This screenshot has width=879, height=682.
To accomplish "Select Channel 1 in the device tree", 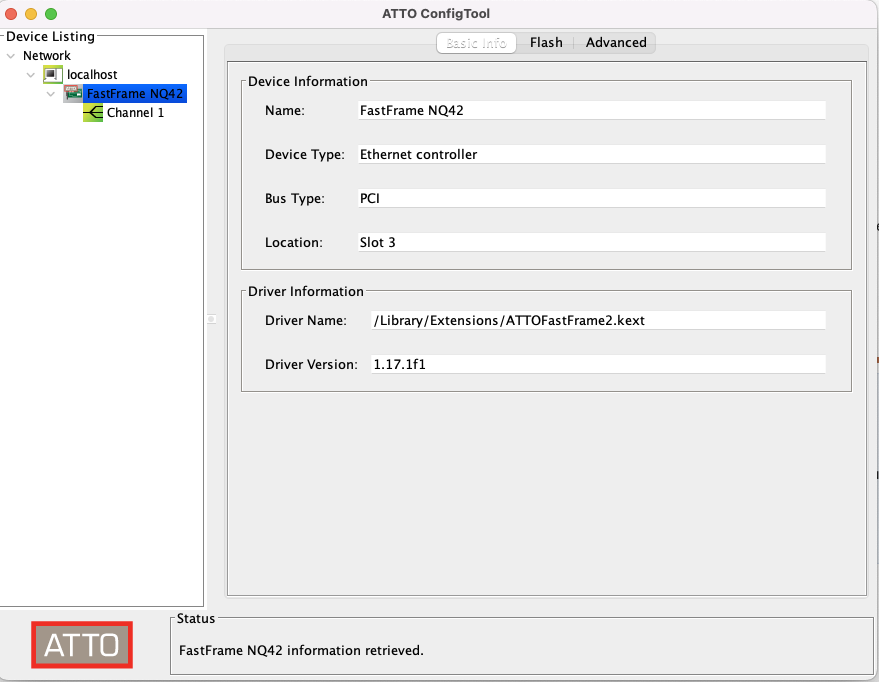I will pyautogui.click(x=135, y=113).
